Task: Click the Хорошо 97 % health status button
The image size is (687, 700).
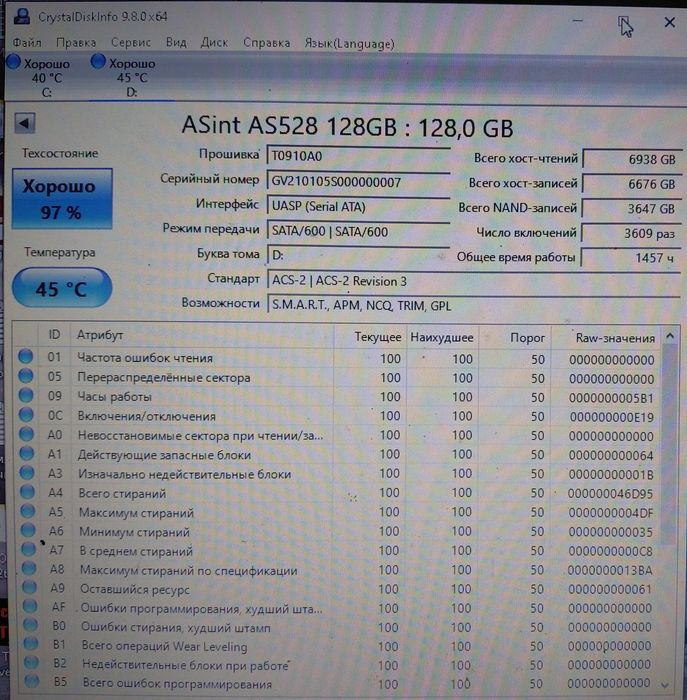Action: pos(62,199)
